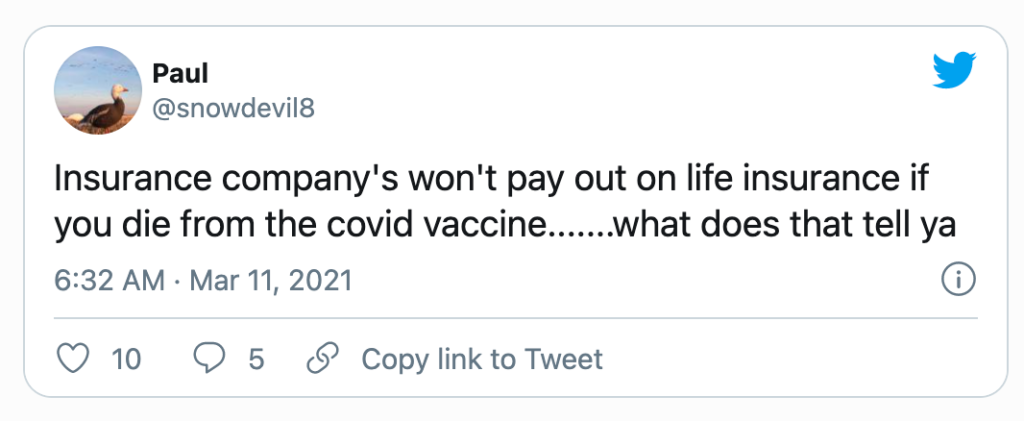Click the like count of 10

point(127,360)
